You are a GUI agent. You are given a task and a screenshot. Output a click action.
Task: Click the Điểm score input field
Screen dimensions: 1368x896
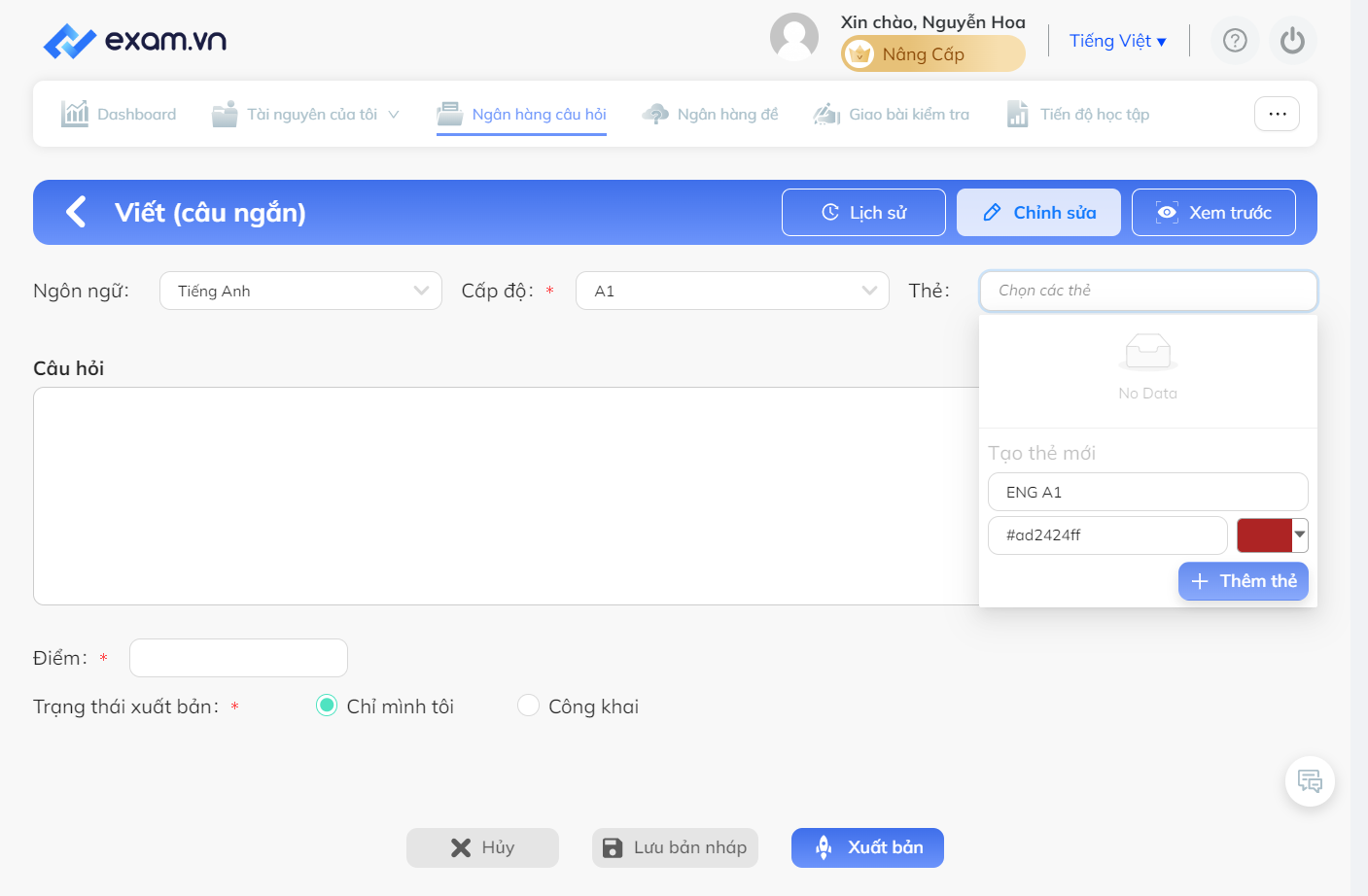pyautogui.click(x=238, y=658)
